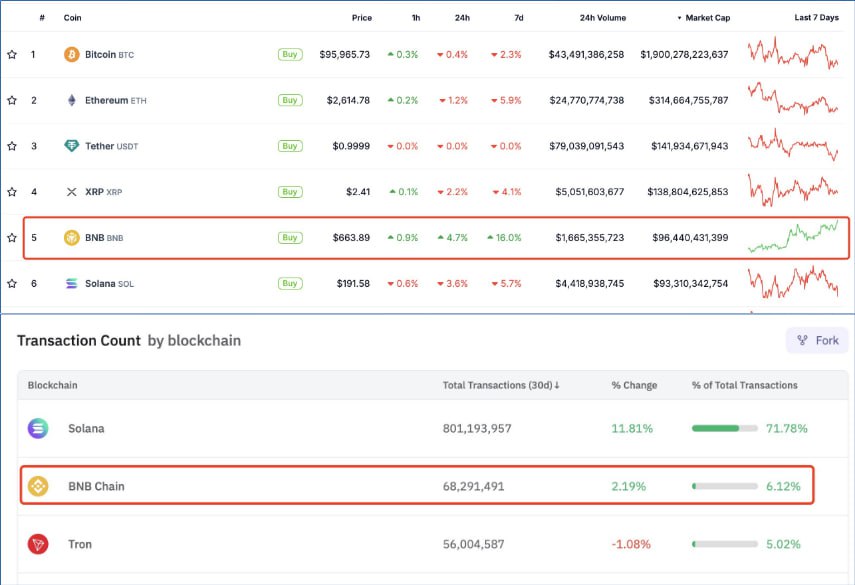Add Solana to favorites via star
Image resolution: width=855 pixels, height=585 pixels.
[12, 284]
